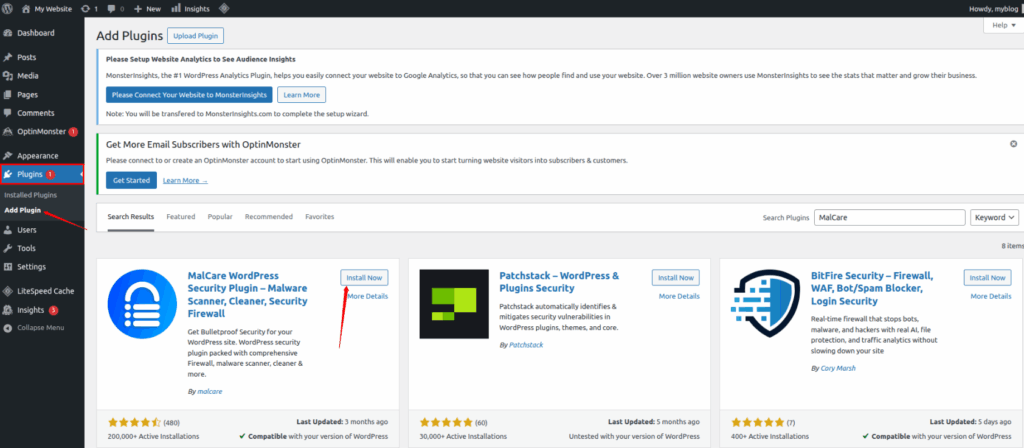Viewport: 1024px width, 448px height.
Task: Open Insights bar-chart item in admin bar
Action: coord(190,9)
